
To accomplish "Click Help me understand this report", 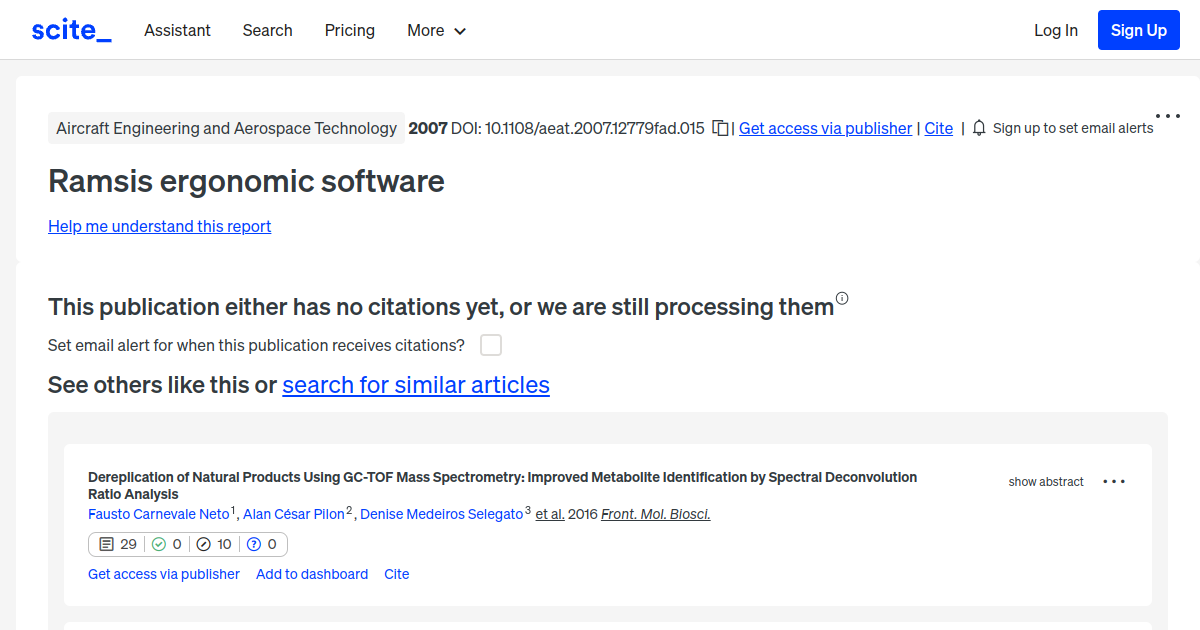I will point(159,226).
